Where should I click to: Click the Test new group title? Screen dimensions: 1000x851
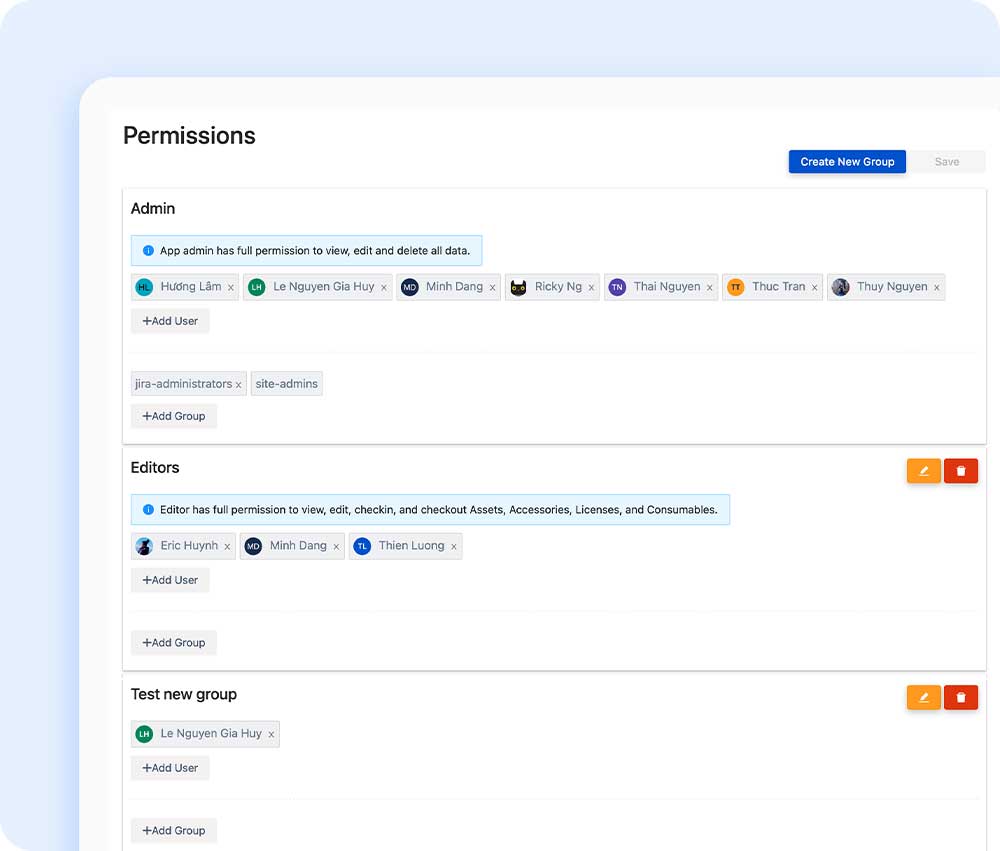point(184,694)
